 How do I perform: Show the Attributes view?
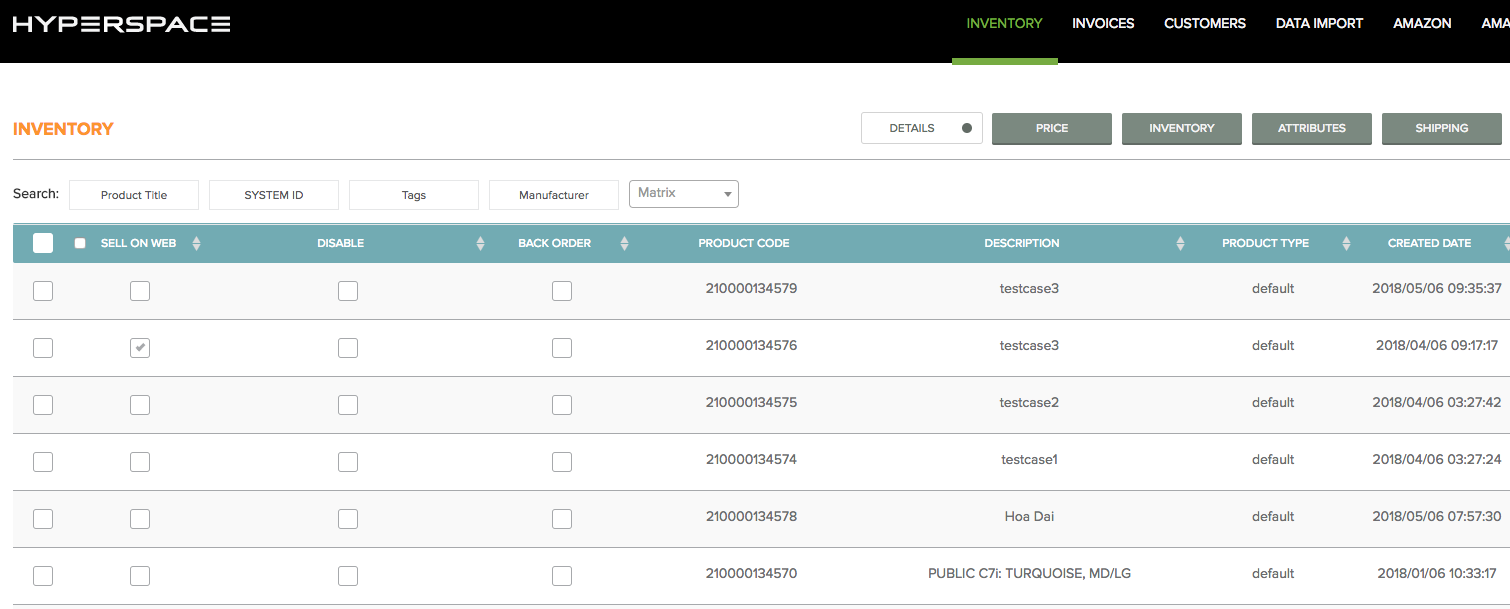pyautogui.click(x=1312, y=128)
